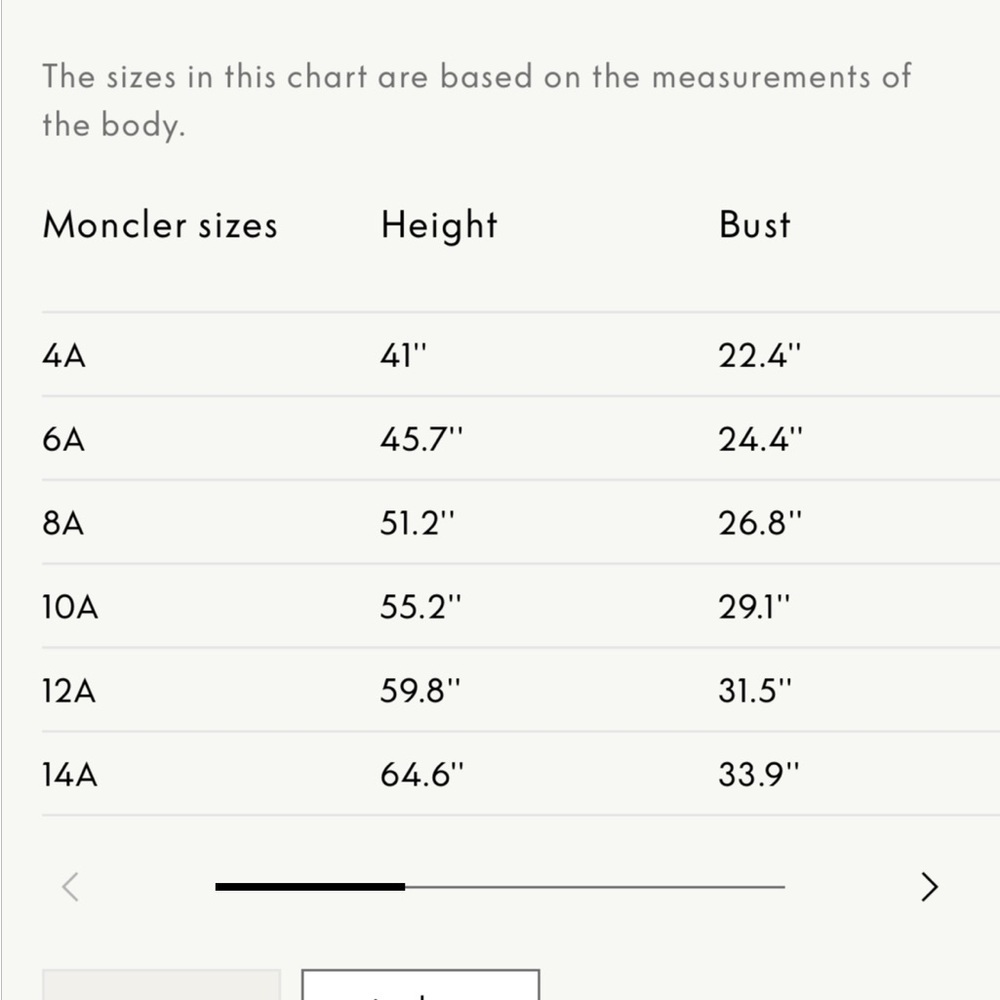Select the 14A size row
This screenshot has height=1000, width=1000.
click(520, 774)
